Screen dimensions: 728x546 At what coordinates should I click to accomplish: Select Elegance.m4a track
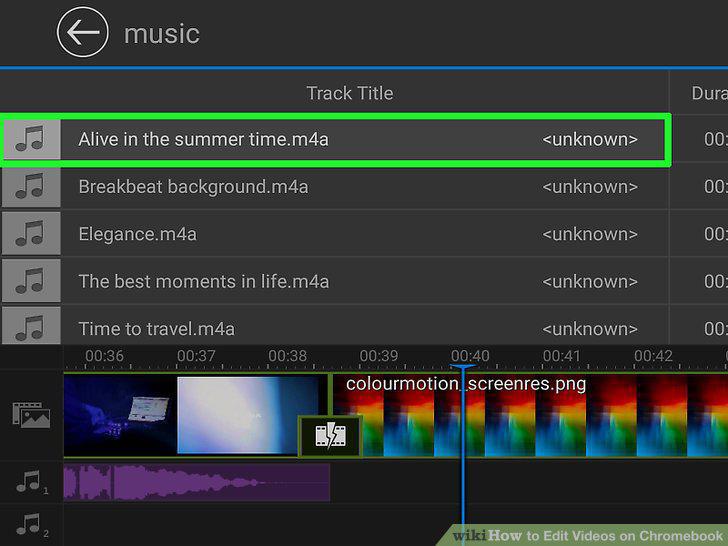(x=137, y=234)
